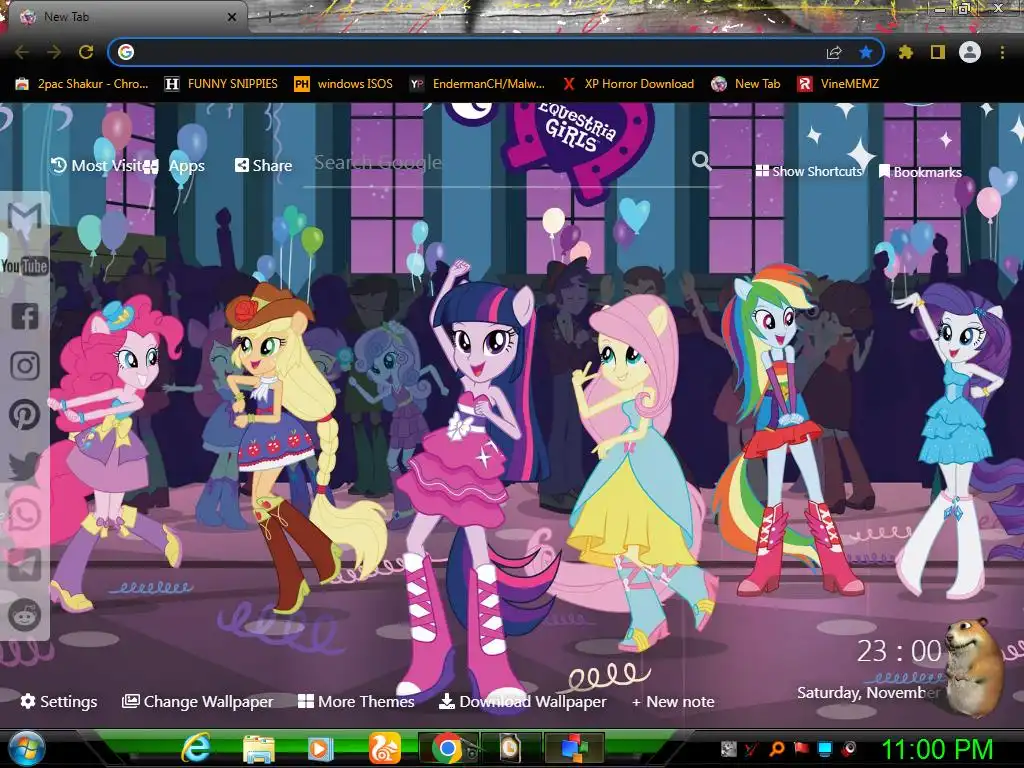Click the Share button
This screenshot has width=1024, height=768.
[x=263, y=166]
